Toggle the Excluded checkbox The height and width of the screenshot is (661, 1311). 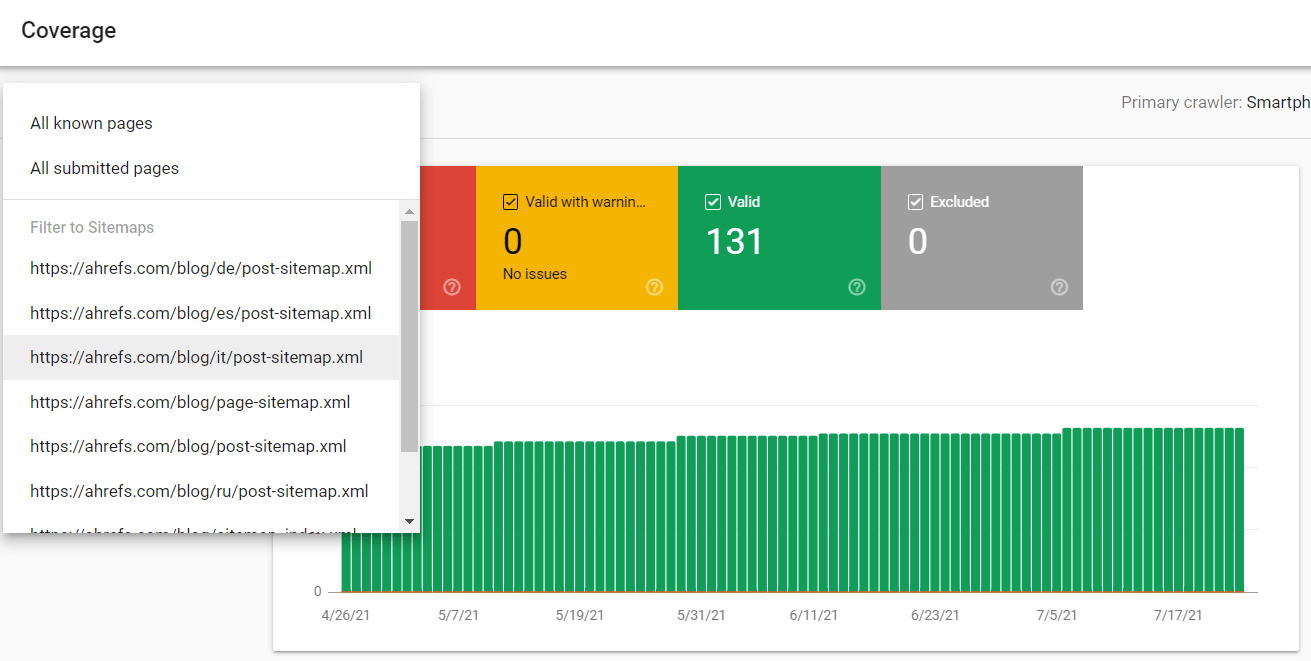coord(915,202)
